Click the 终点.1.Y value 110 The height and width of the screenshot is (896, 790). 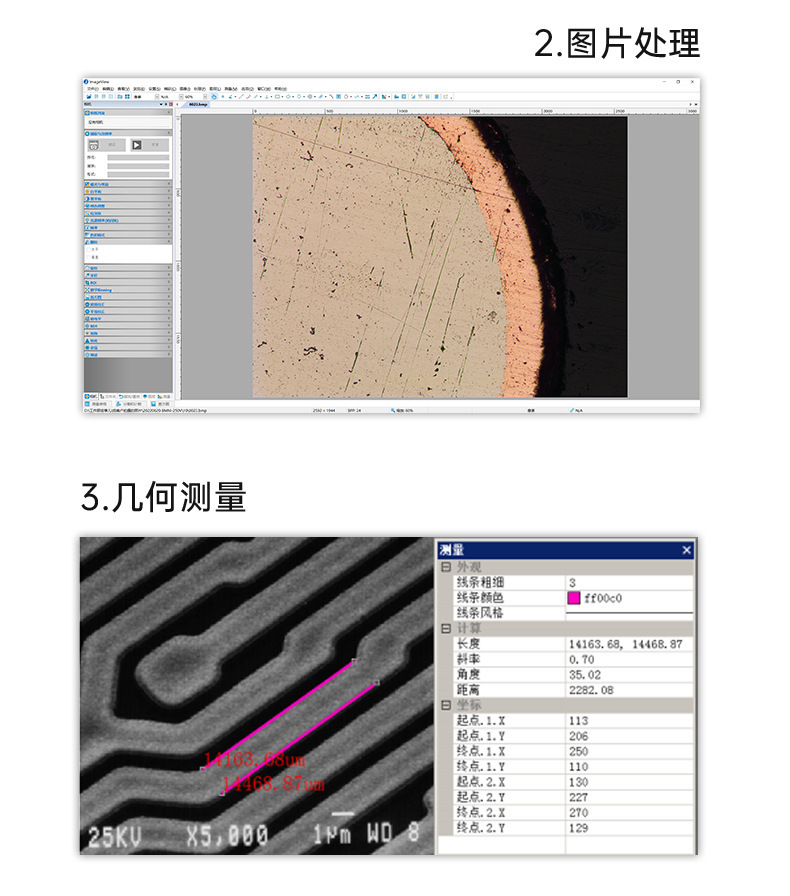click(629, 767)
